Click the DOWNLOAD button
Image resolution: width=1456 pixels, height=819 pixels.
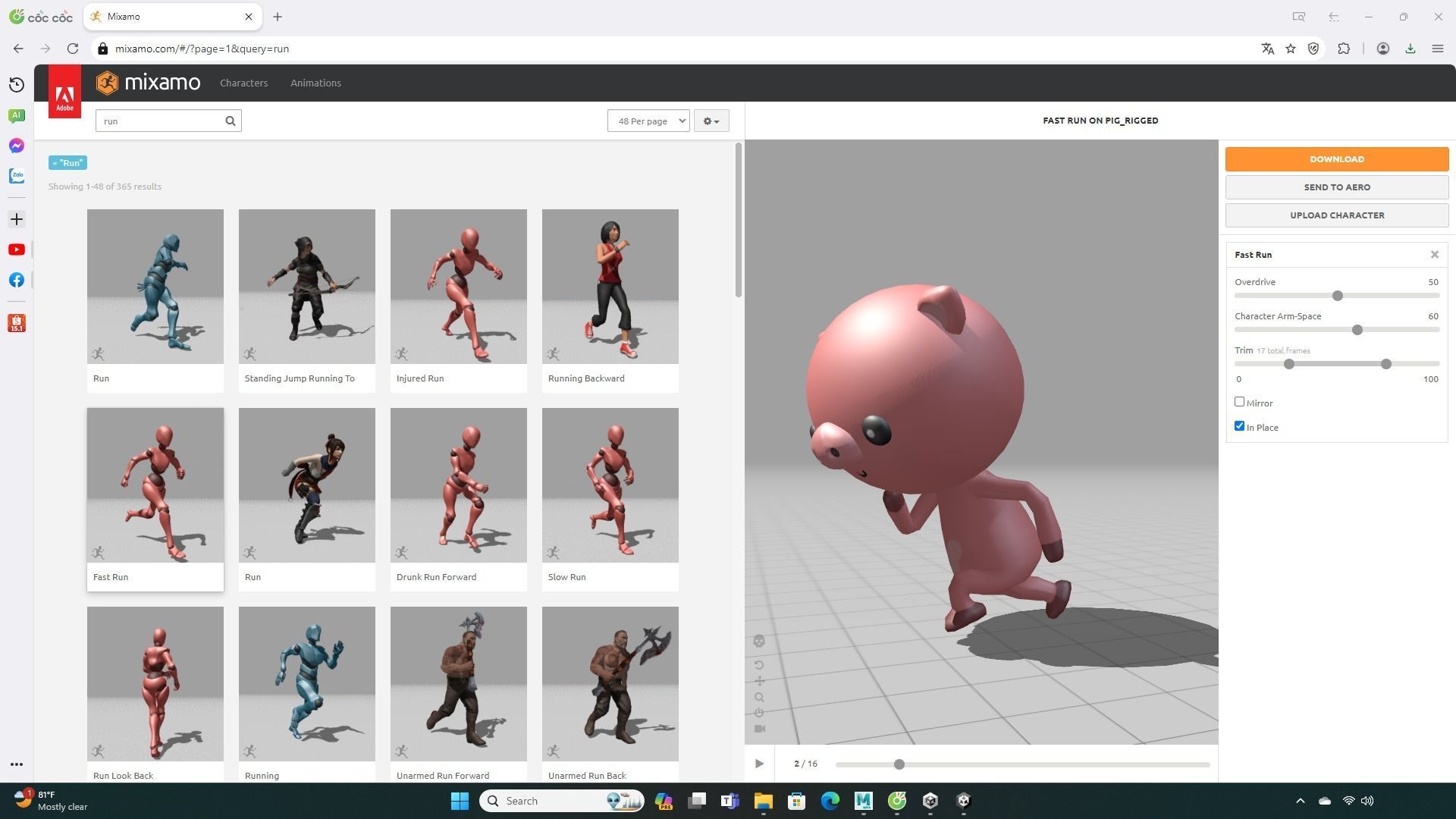coord(1337,159)
